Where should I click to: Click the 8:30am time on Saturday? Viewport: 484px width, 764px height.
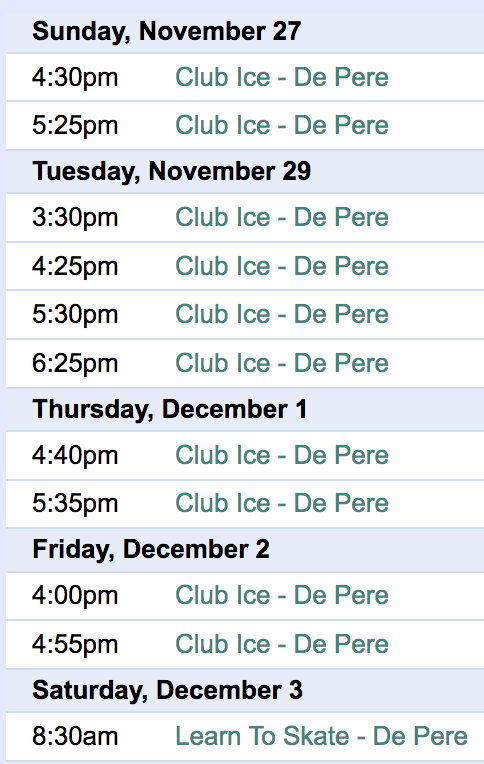[x=75, y=736]
